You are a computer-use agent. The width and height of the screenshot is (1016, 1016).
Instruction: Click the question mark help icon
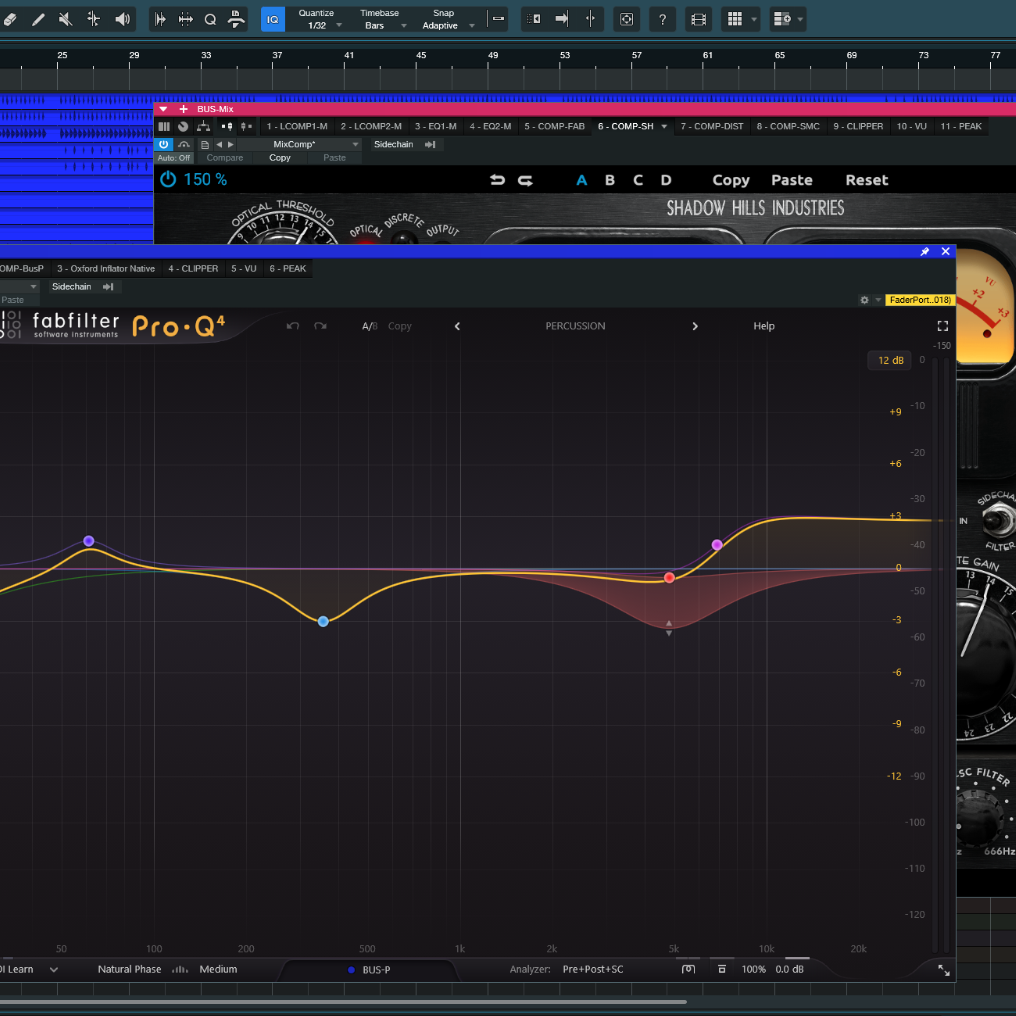tap(662, 19)
